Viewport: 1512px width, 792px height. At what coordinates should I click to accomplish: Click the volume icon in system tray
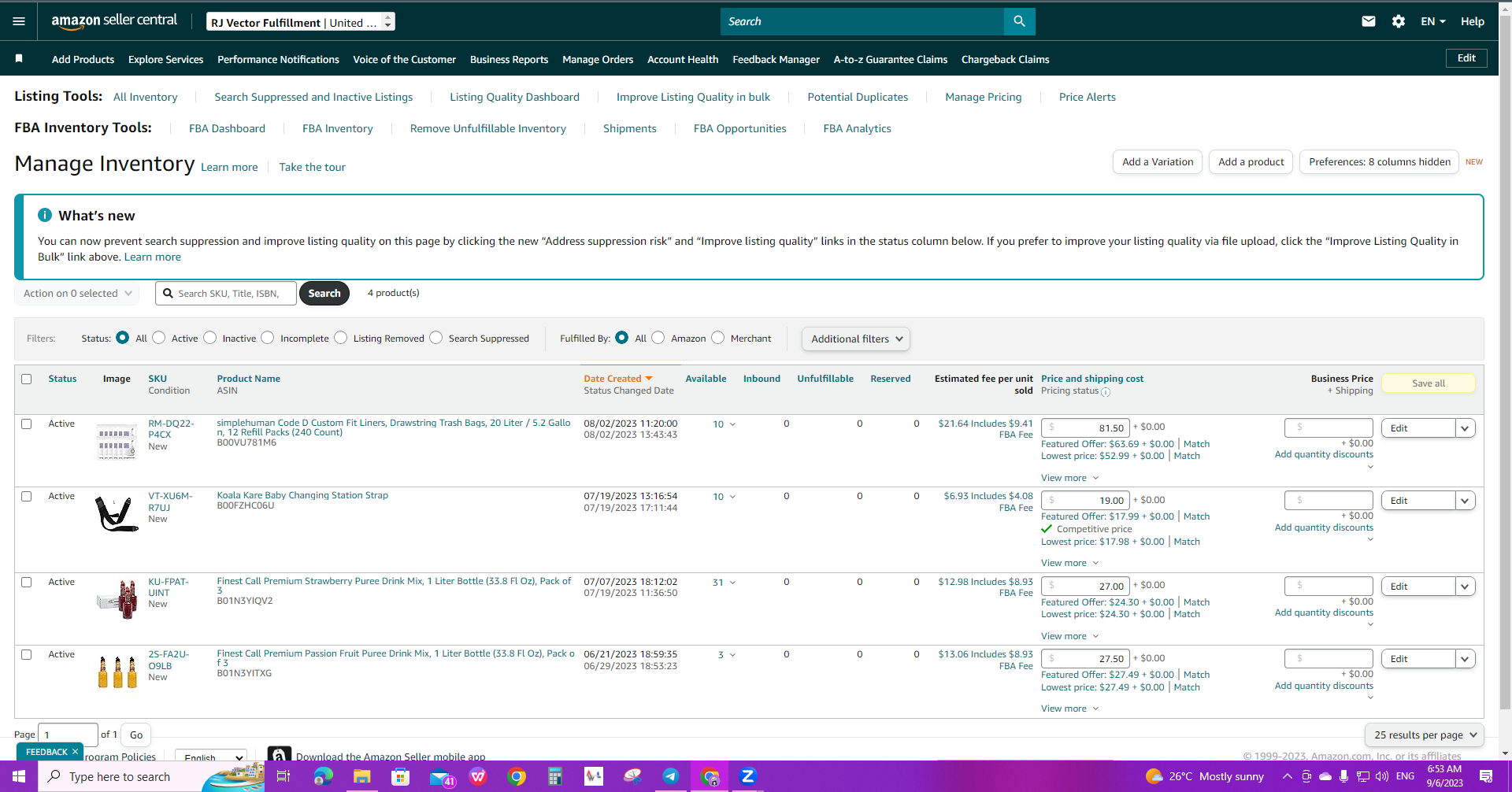pos(1382,776)
